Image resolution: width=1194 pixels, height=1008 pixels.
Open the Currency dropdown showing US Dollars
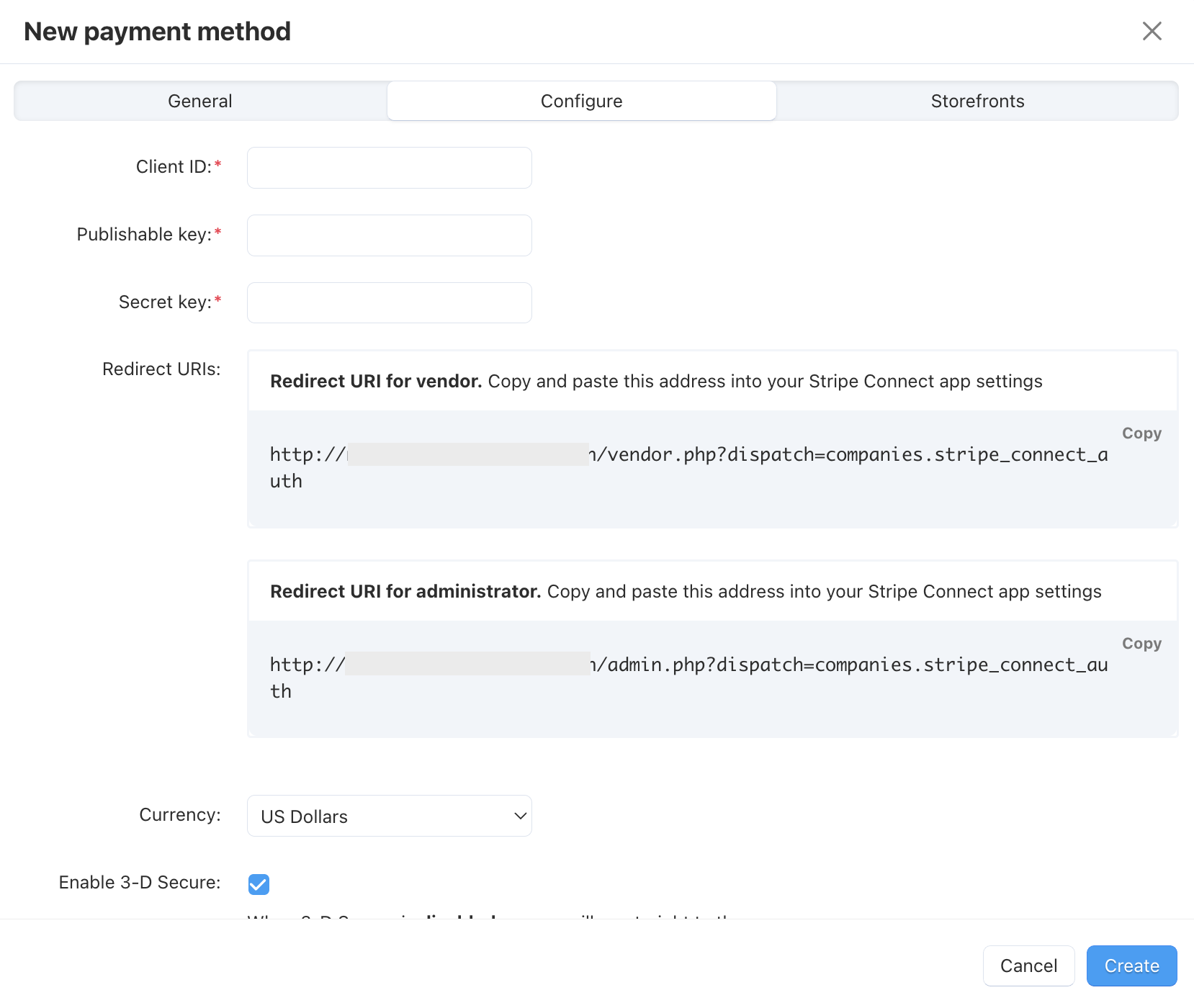(x=390, y=816)
